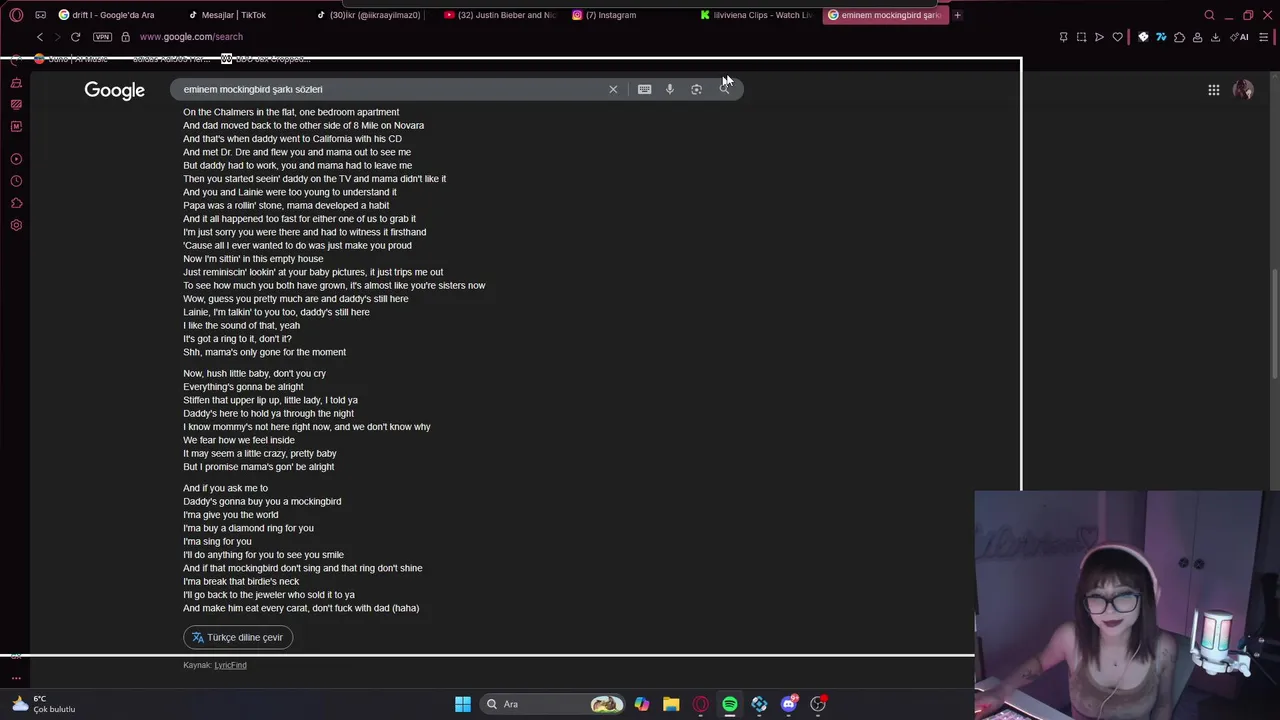Screen dimensions: 1280x720
Task: Switch to the lilviviena Clips Kick tab
Action: tap(759, 15)
